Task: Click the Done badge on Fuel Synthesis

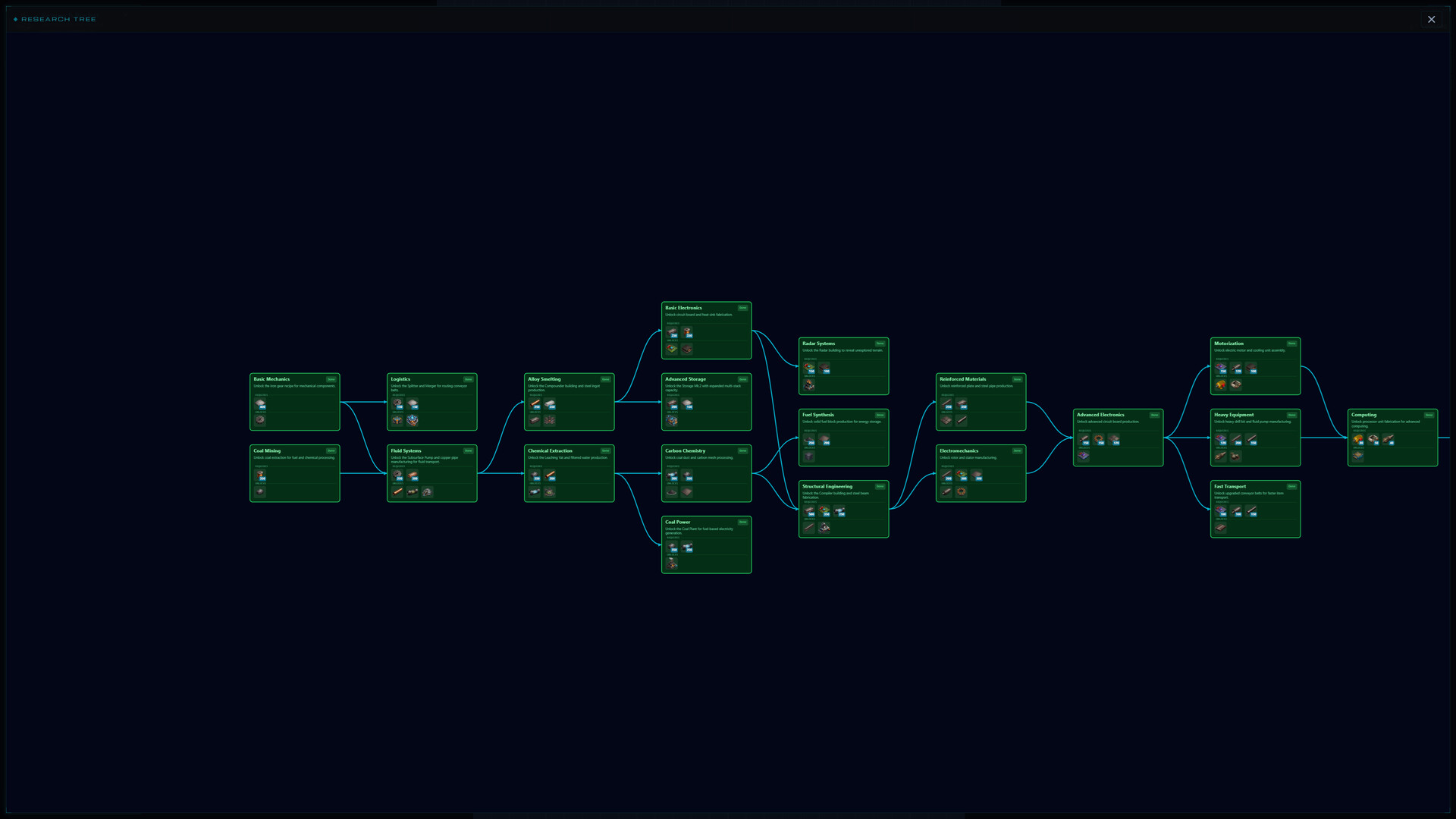Action: 879,416
